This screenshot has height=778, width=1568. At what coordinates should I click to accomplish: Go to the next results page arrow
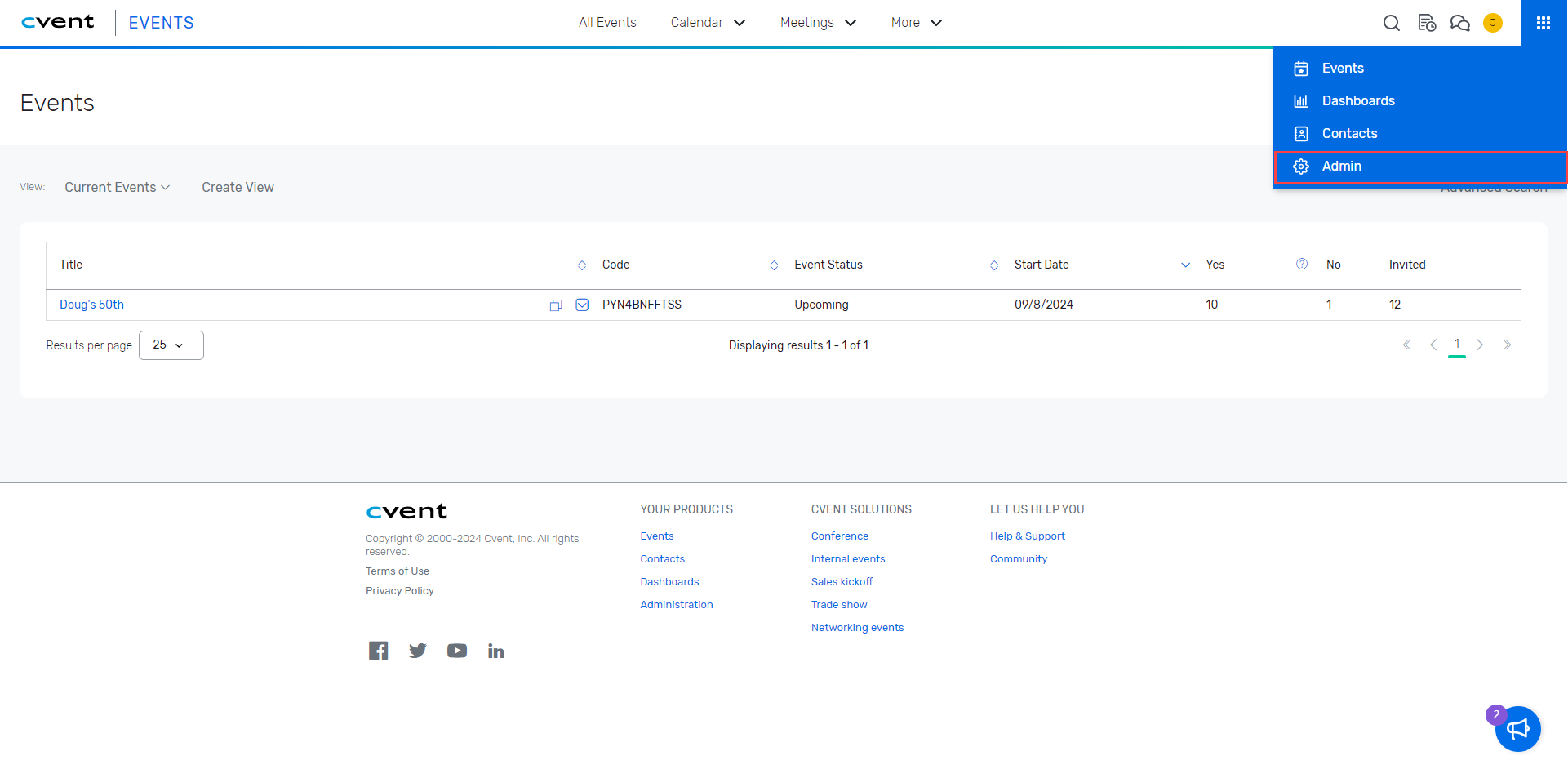click(x=1480, y=345)
